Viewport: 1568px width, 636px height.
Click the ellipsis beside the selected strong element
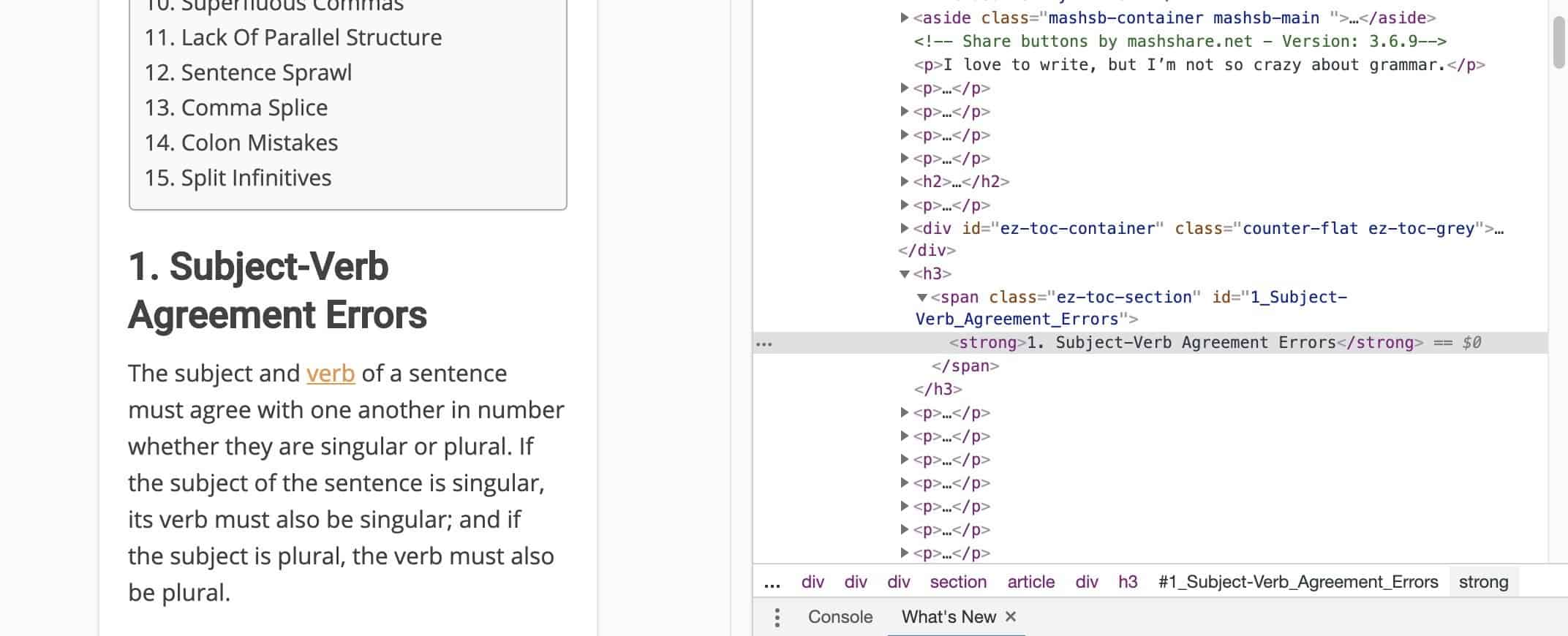pyautogui.click(x=764, y=344)
